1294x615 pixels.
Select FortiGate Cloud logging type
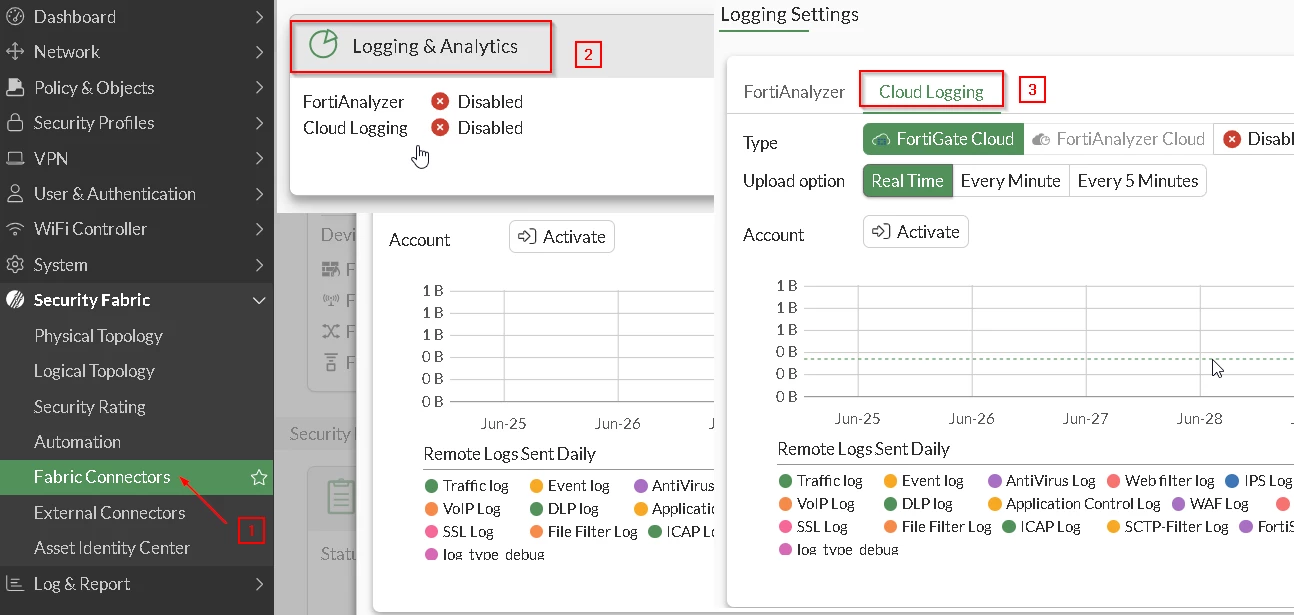943,139
